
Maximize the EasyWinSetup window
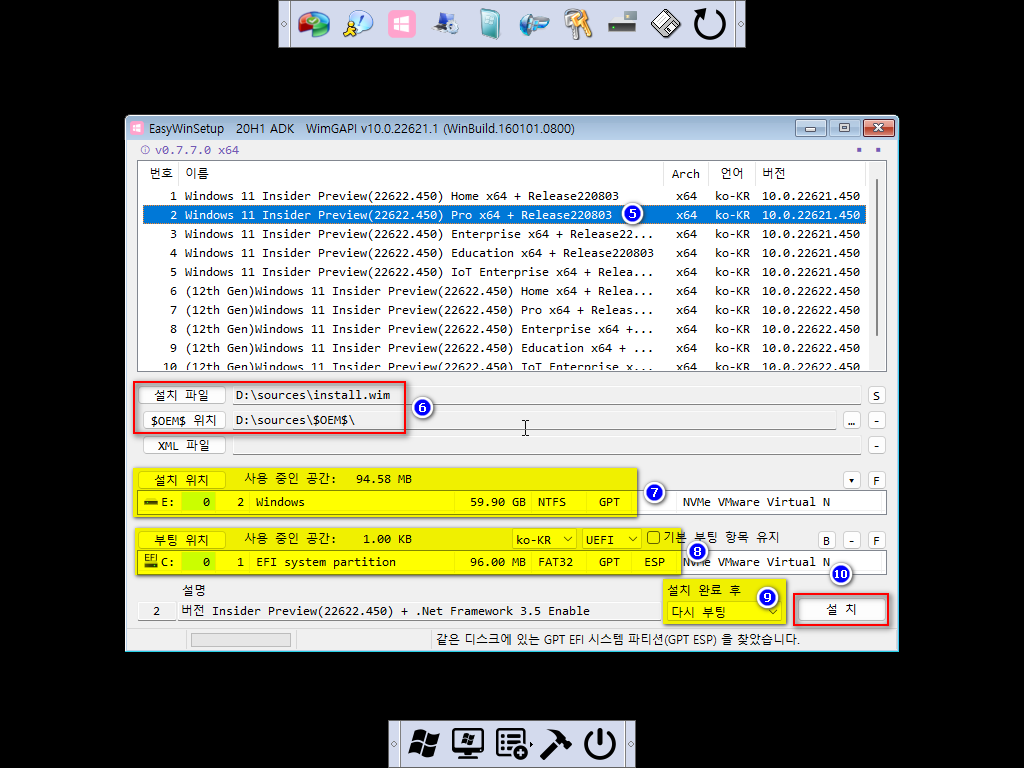click(844, 128)
